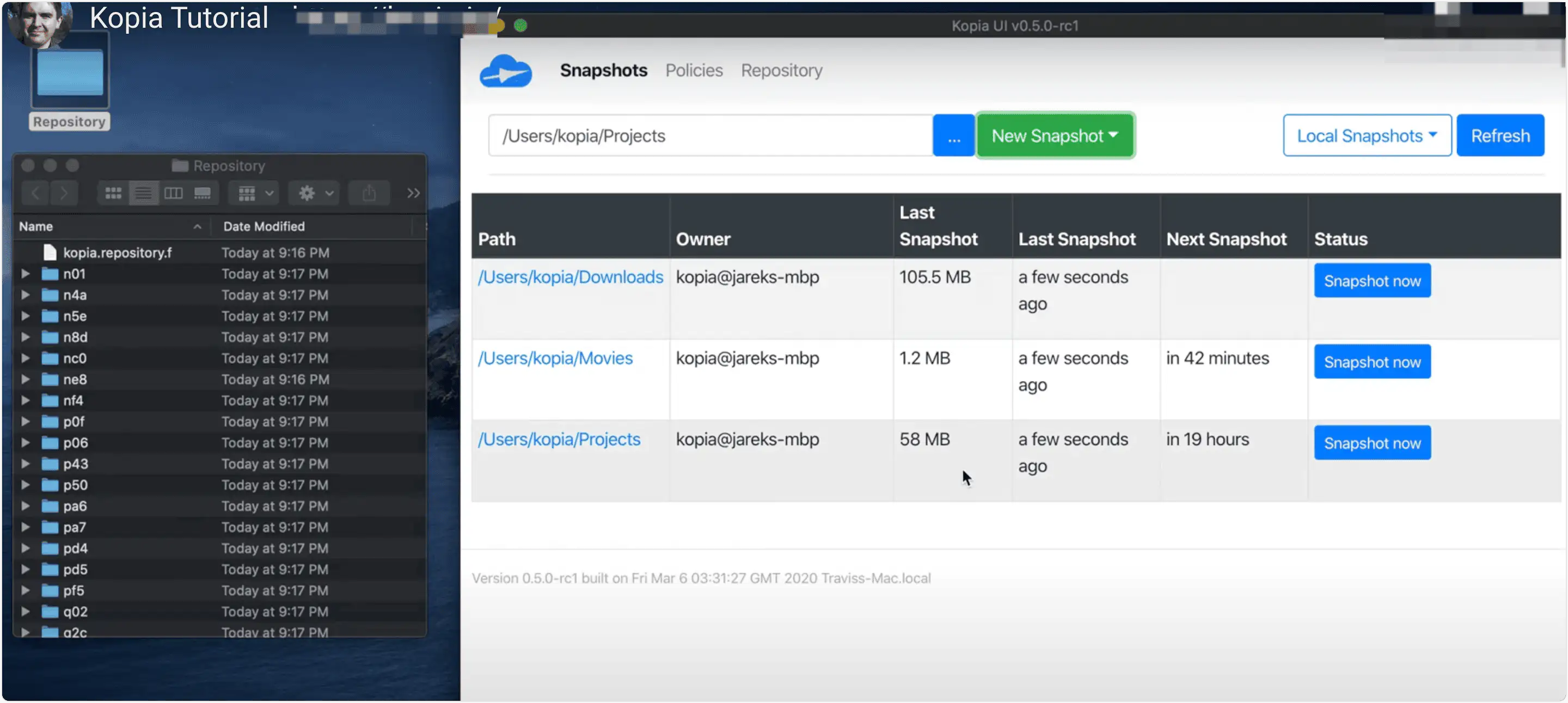
Task: Browse for path with the ... button
Action: tap(953, 135)
